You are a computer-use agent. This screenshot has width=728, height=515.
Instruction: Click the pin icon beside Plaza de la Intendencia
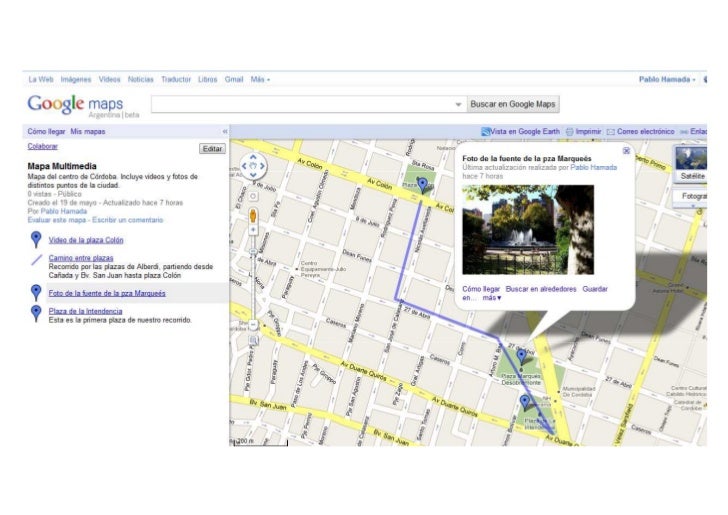pos(36,313)
